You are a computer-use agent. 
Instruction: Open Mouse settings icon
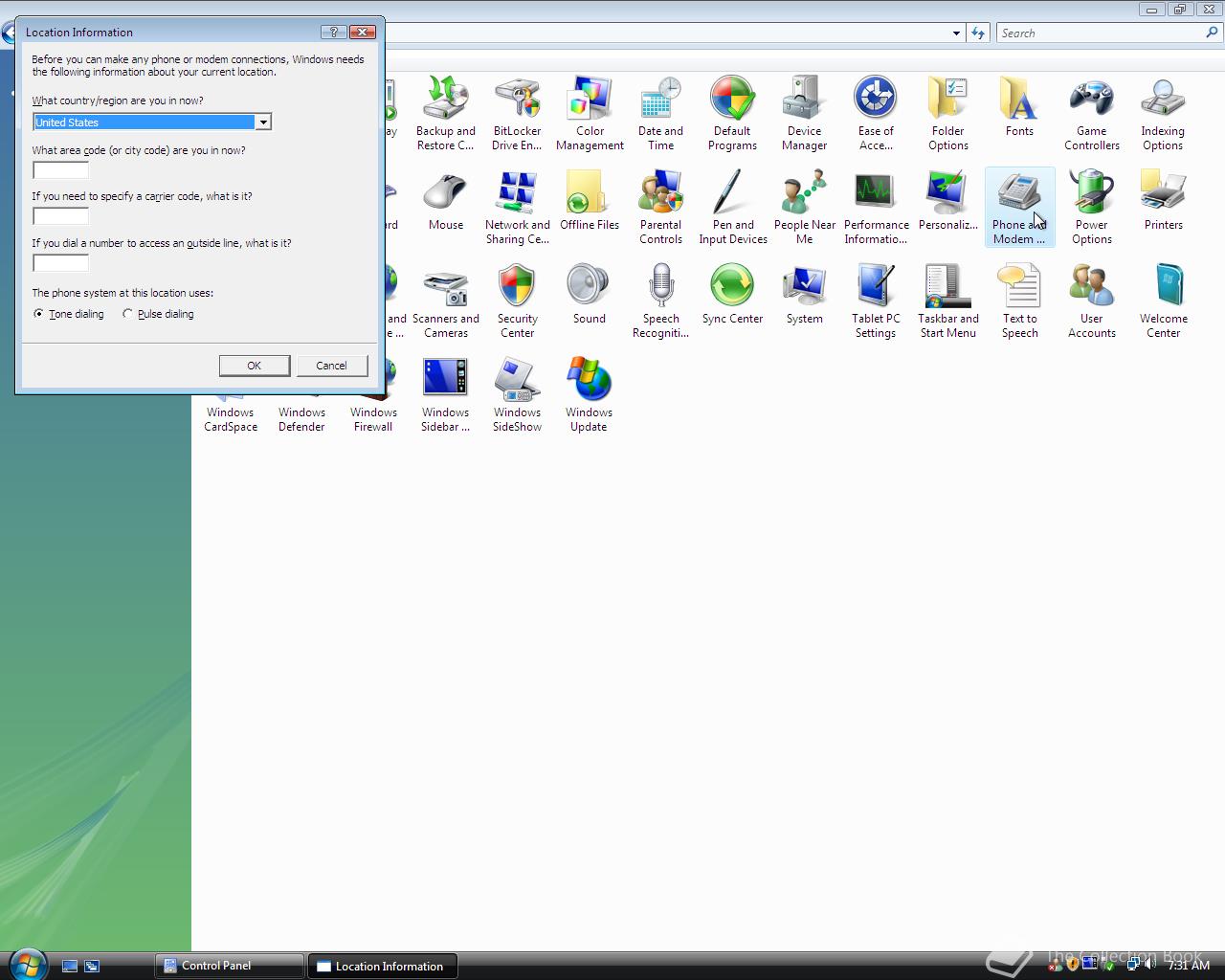click(445, 200)
